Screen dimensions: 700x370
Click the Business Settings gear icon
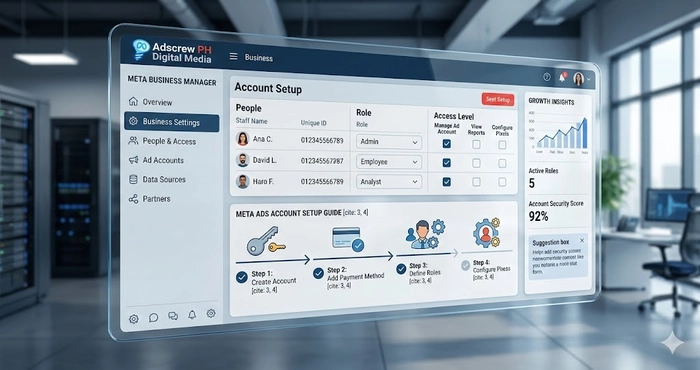[133, 121]
